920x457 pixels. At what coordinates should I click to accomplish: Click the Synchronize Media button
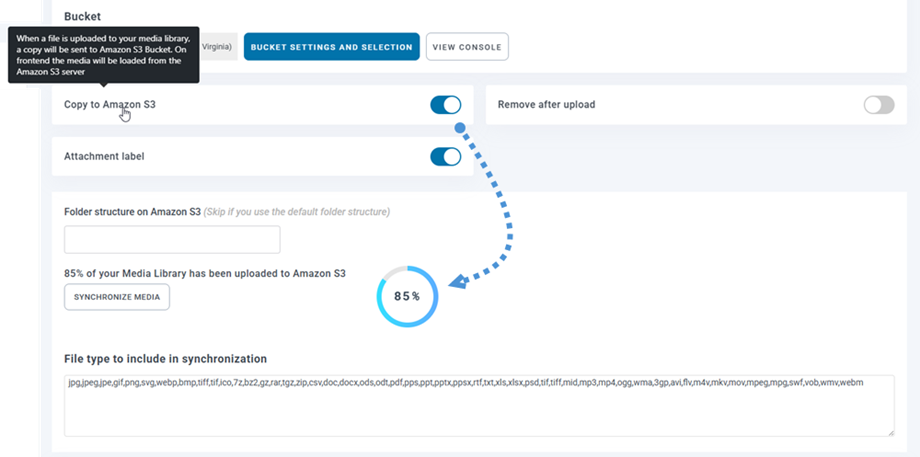tap(117, 297)
